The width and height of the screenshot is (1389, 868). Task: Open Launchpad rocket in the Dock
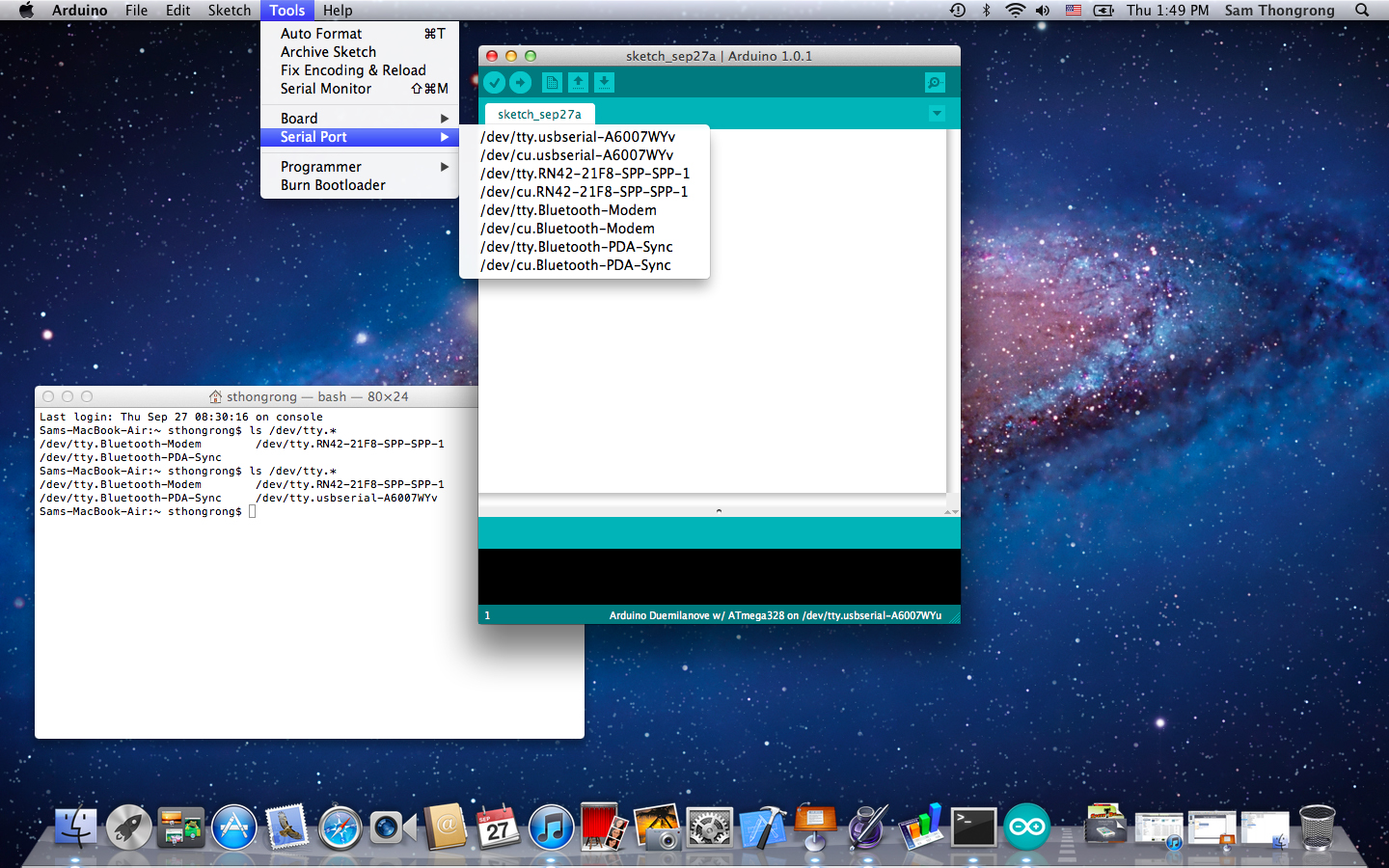(128, 827)
